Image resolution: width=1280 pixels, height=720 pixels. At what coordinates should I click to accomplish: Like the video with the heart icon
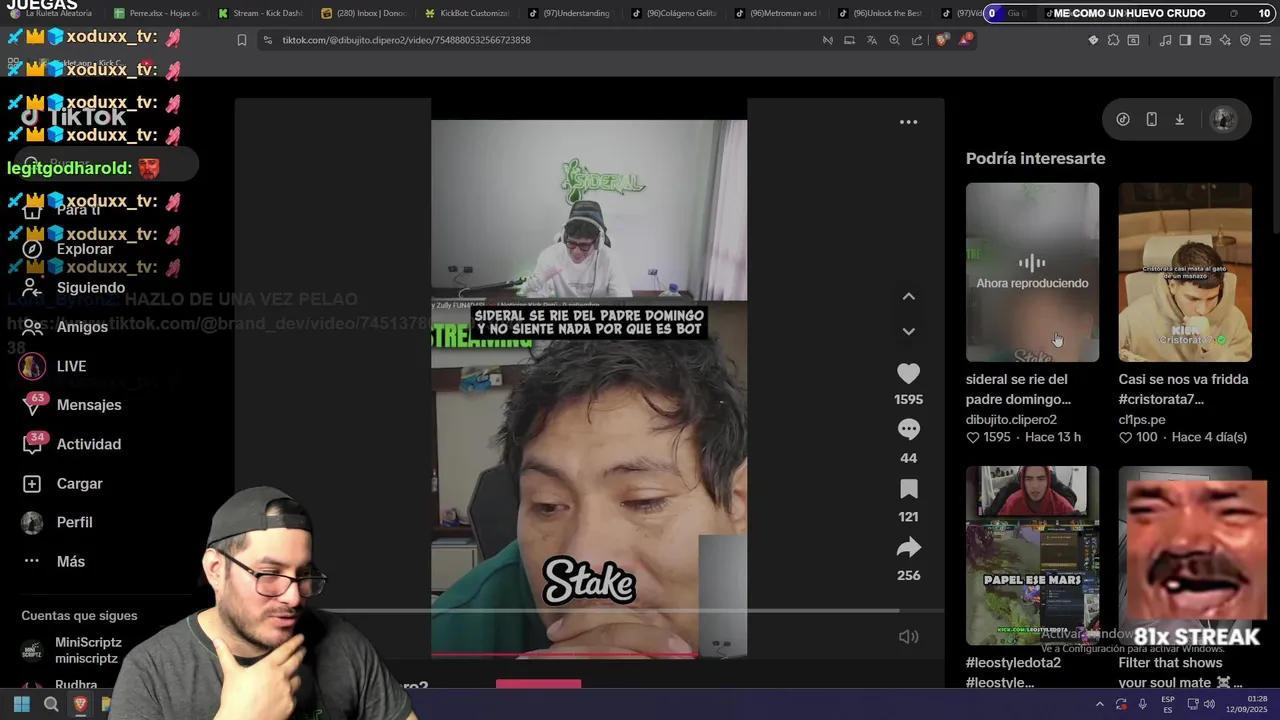[x=908, y=374]
